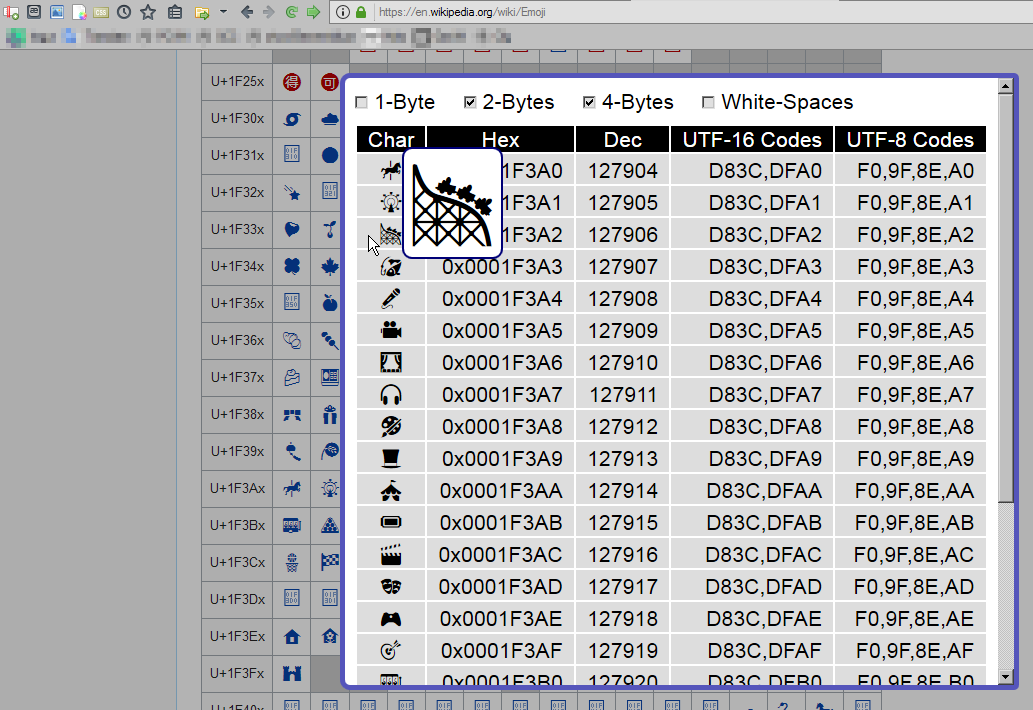Viewport: 1033px width, 710px height.
Task: Click the image viewer toolbar icon
Action: point(57,12)
